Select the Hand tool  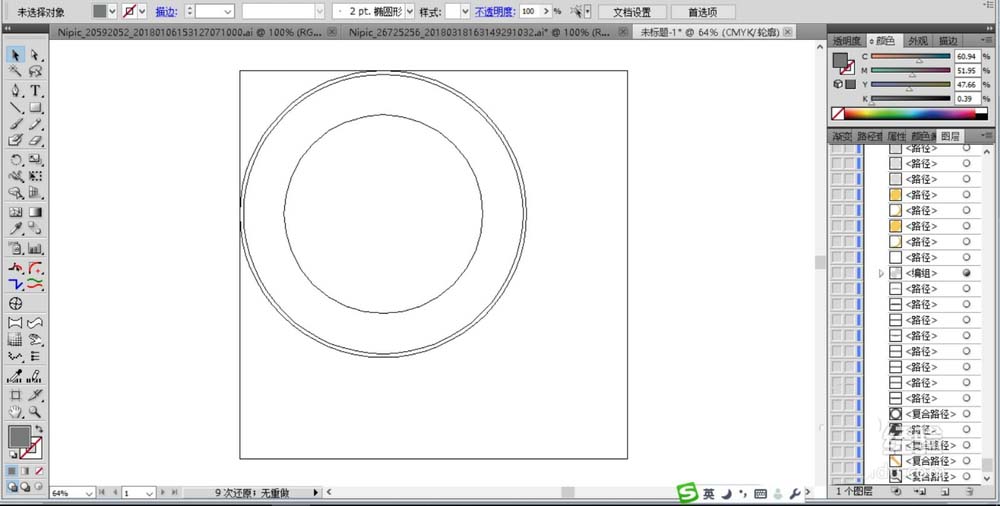point(16,412)
